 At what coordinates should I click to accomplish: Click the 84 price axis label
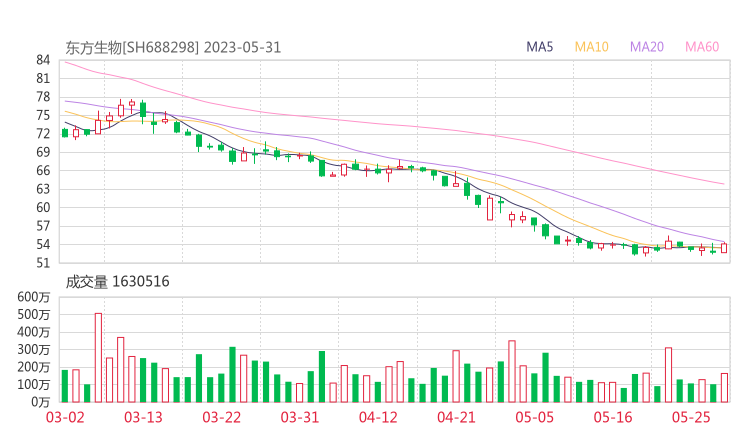pos(43,60)
